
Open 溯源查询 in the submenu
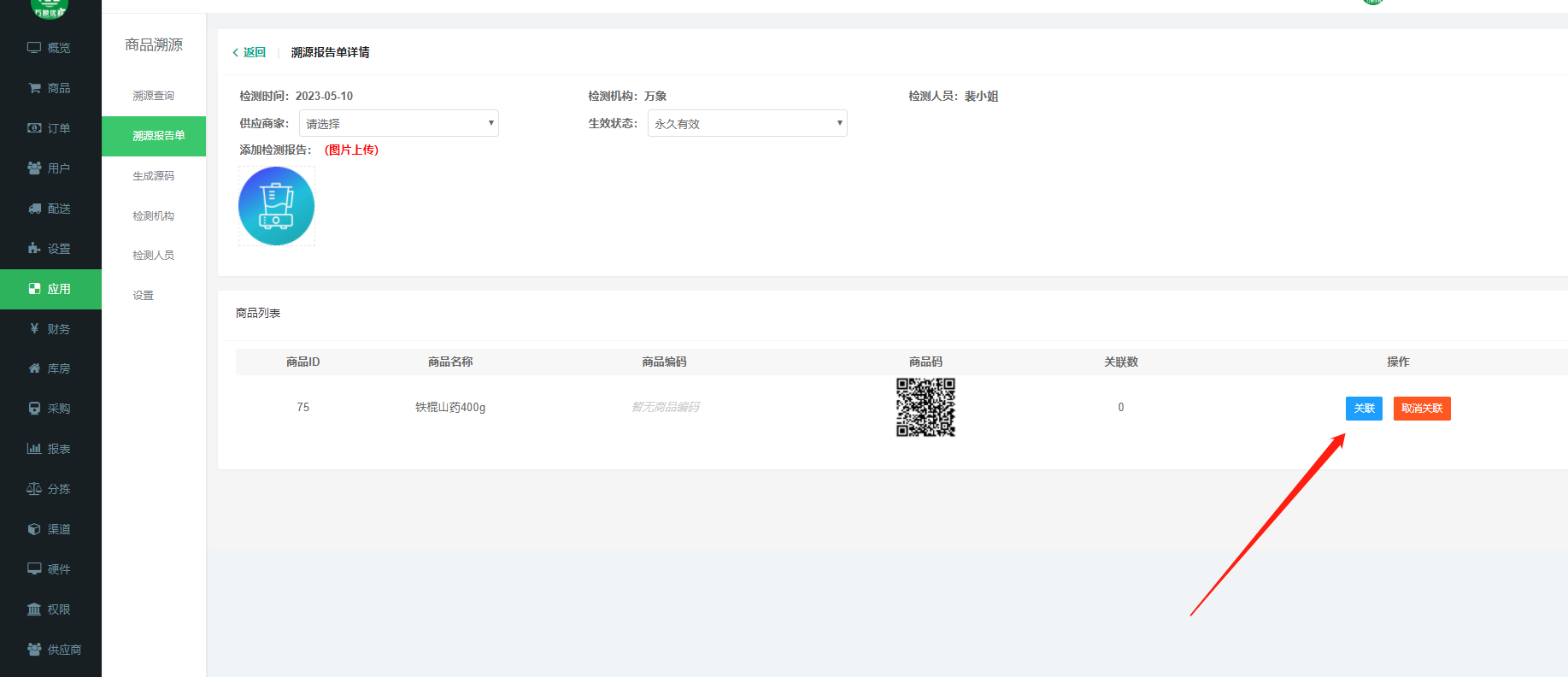pyautogui.click(x=153, y=96)
